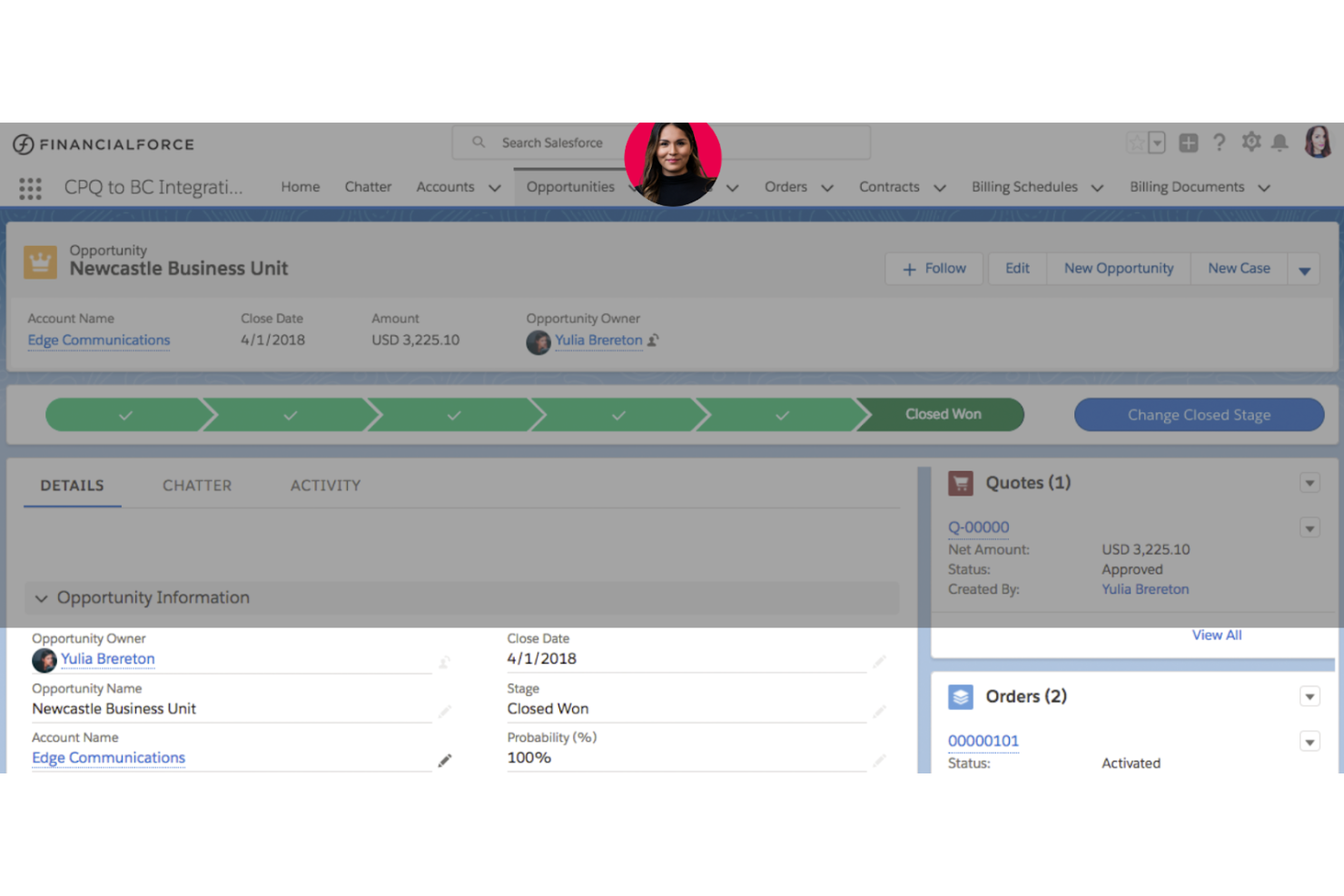Open Edge Communications link in header
Screen dimensions: 1344x896
pyautogui.click(x=99, y=340)
